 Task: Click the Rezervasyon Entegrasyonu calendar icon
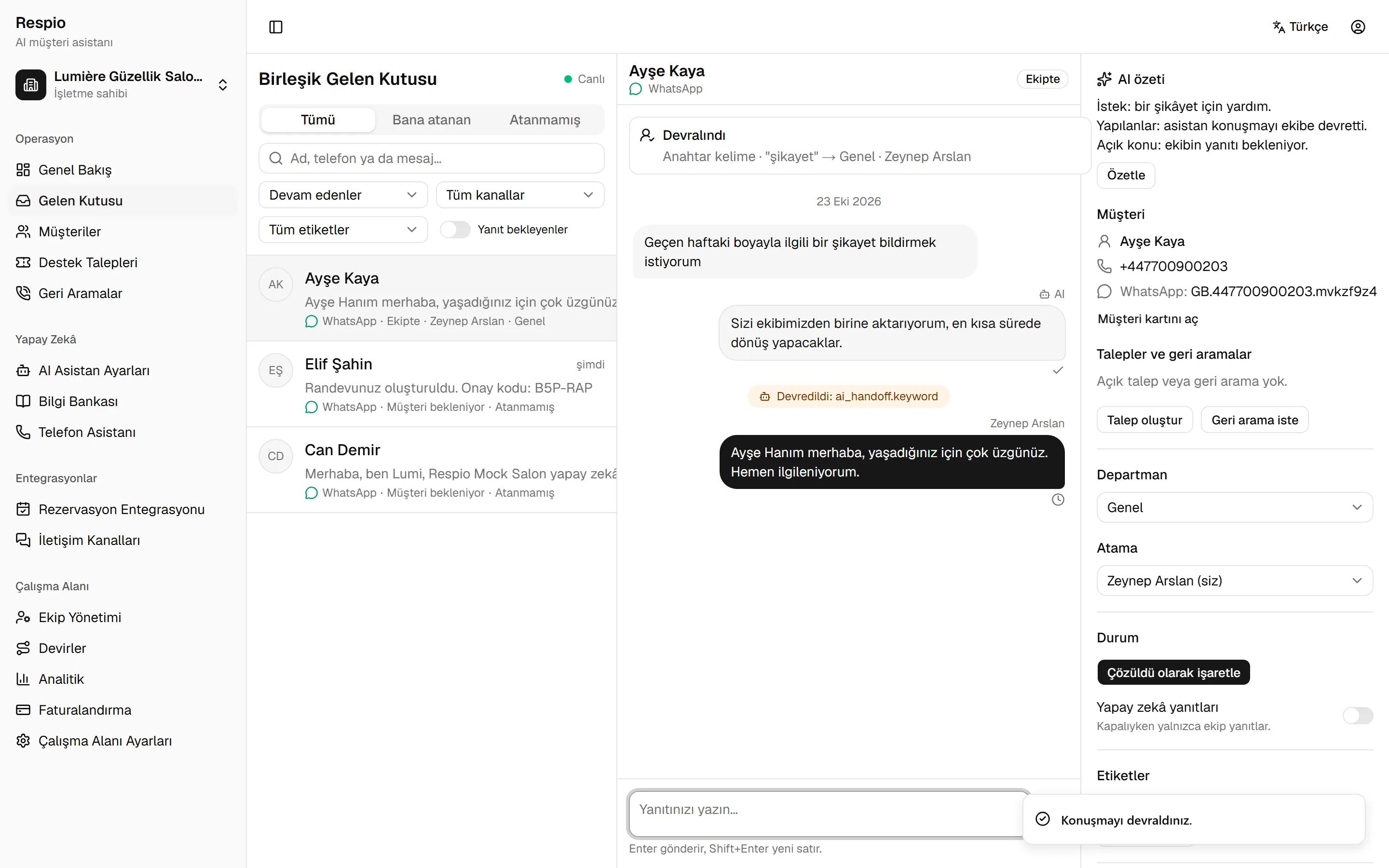pos(23,509)
